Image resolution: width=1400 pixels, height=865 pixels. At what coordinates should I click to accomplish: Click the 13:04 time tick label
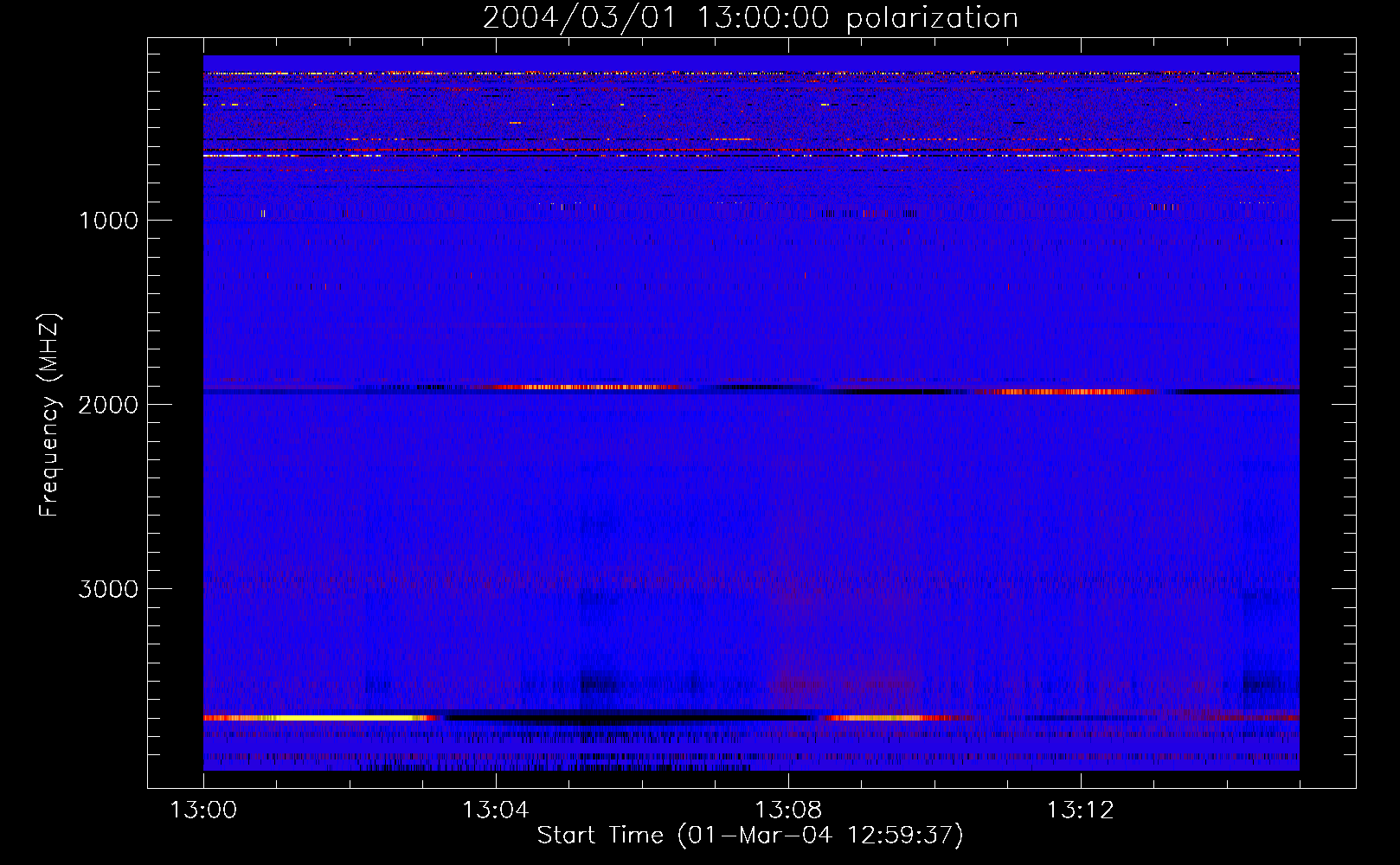(496, 811)
